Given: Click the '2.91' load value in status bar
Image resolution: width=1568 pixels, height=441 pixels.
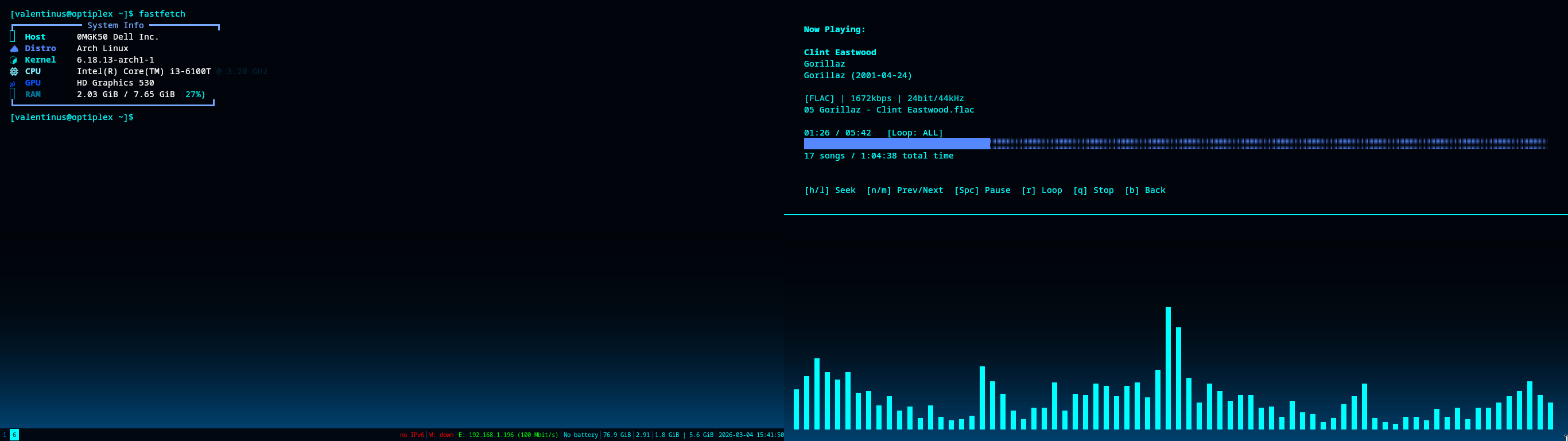Looking at the screenshot, I should pyautogui.click(x=643, y=435).
